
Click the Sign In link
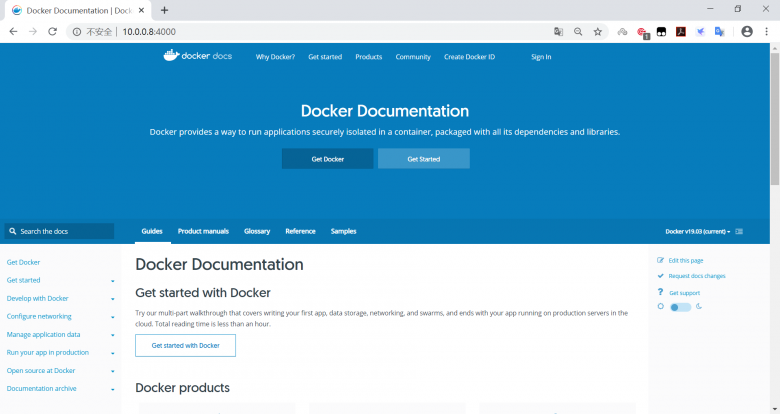[x=541, y=57]
